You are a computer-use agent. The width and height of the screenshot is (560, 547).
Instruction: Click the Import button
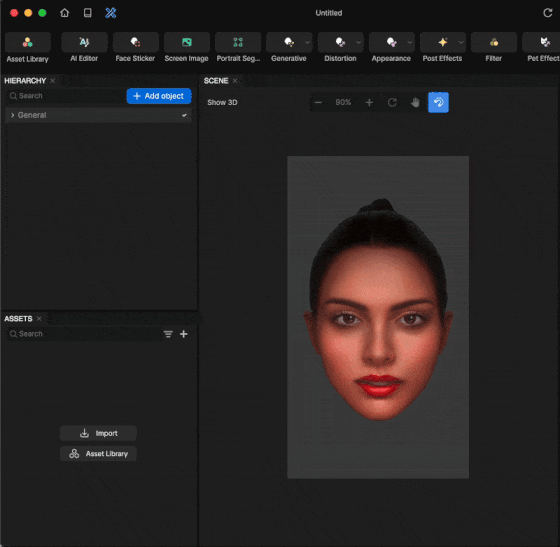(98, 433)
